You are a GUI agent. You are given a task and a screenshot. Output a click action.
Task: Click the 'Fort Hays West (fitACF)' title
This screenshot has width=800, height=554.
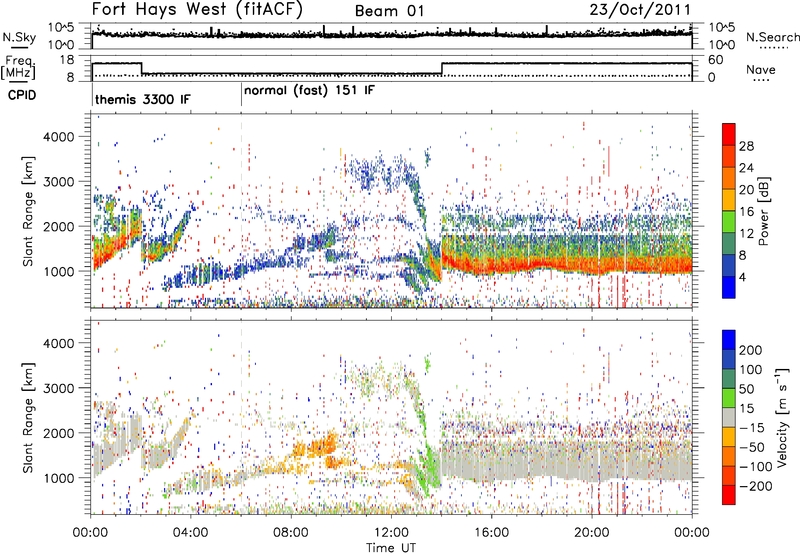pos(197,9)
